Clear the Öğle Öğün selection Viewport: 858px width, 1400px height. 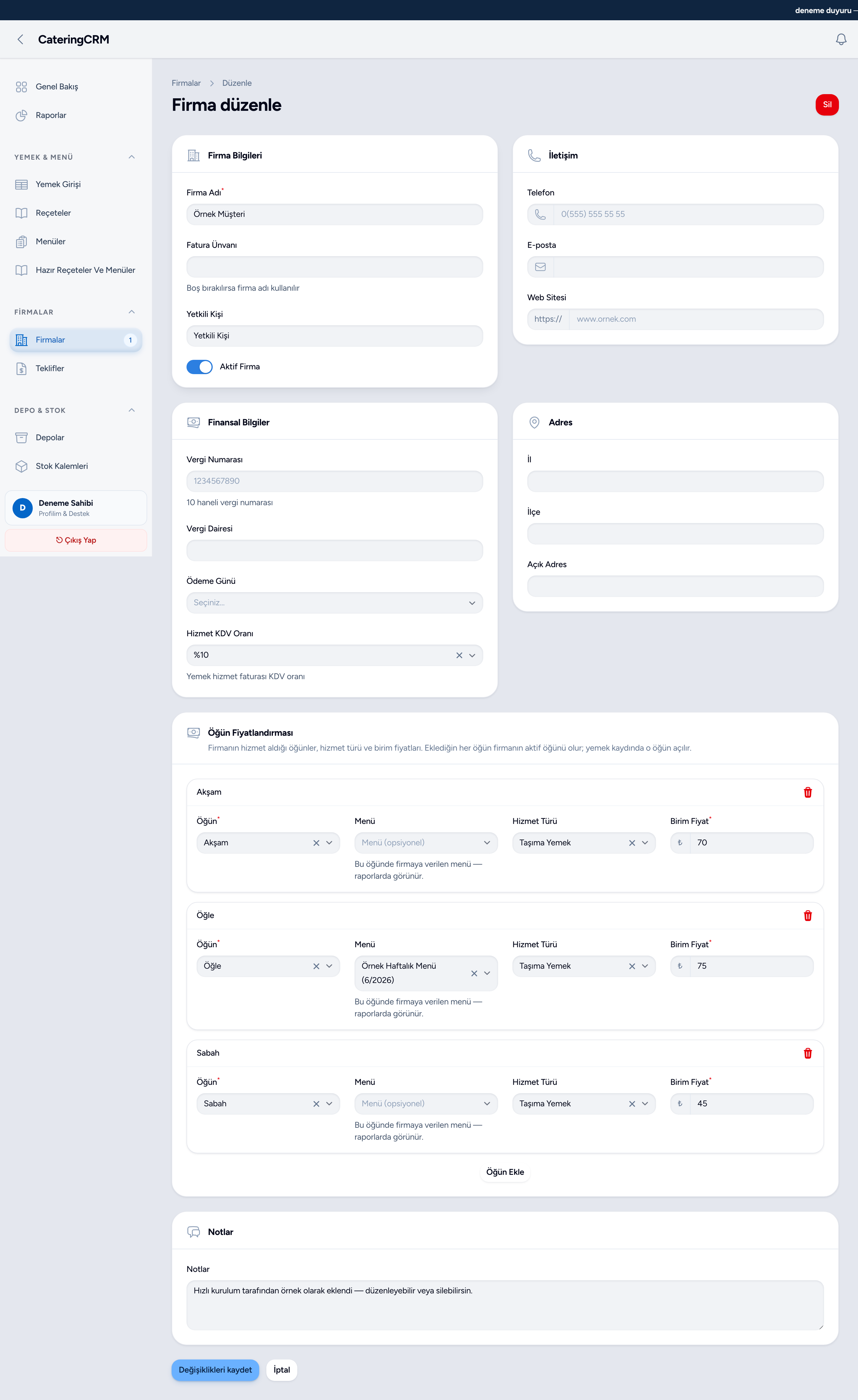[x=316, y=966]
